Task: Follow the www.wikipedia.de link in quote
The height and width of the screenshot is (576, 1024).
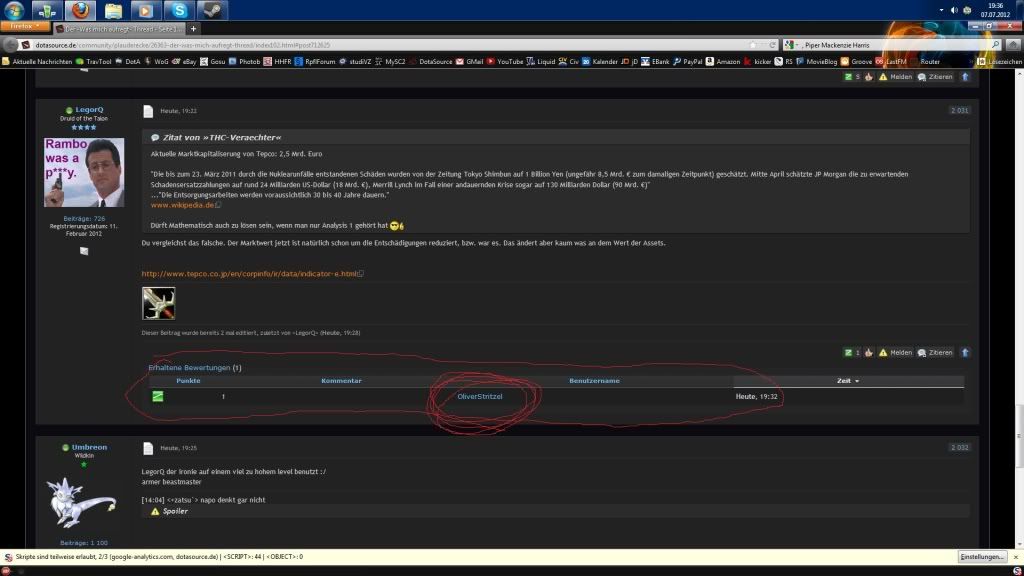Action: [183, 205]
